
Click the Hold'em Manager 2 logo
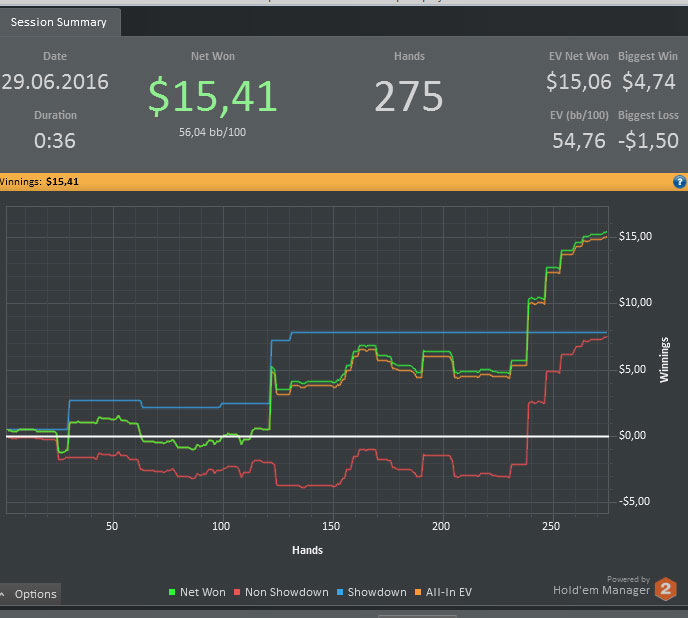tap(666, 589)
